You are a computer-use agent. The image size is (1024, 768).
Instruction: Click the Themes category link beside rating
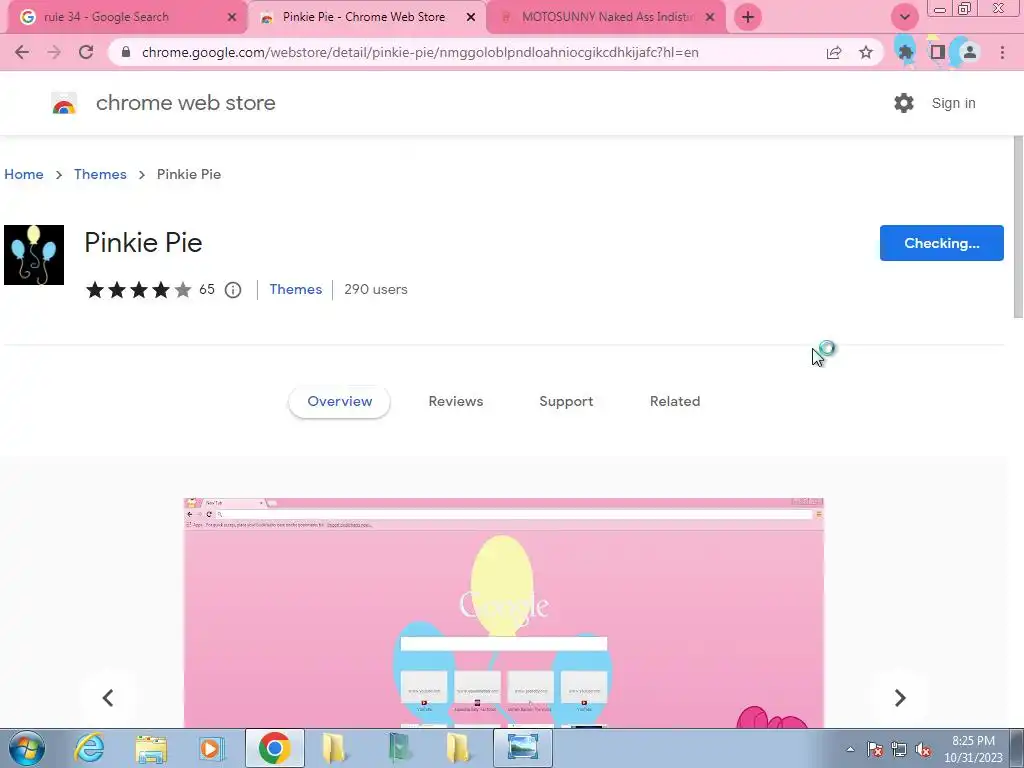tap(296, 289)
